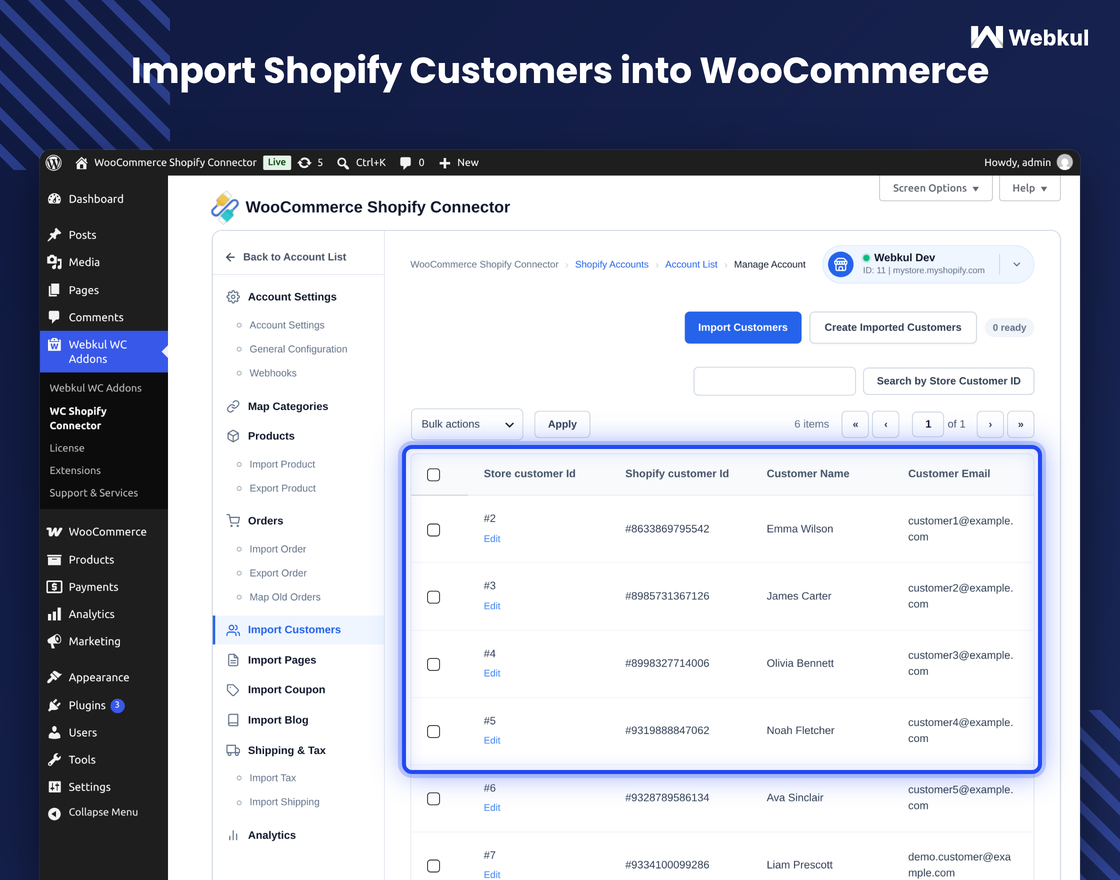1120x880 pixels.
Task: Click the Apply button
Action: pos(562,424)
